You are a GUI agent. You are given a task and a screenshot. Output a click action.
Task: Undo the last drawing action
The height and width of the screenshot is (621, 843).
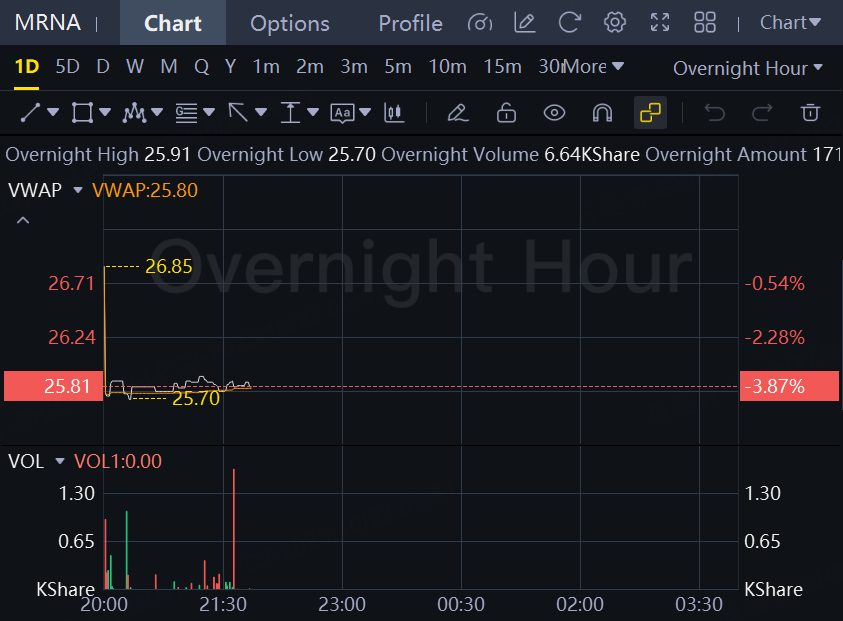(715, 113)
